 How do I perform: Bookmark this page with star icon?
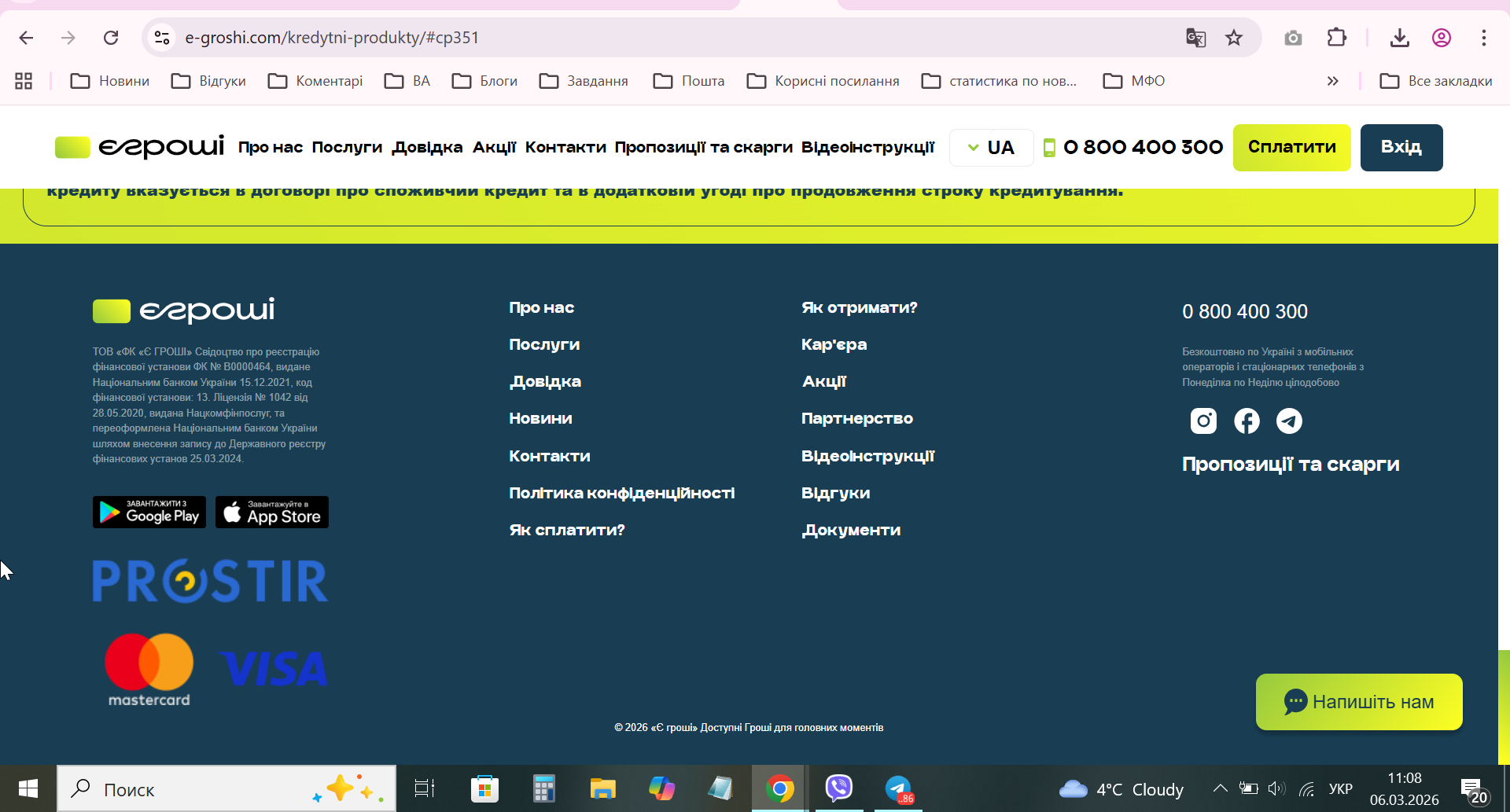pyautogui.click(x=1234, y=38)
